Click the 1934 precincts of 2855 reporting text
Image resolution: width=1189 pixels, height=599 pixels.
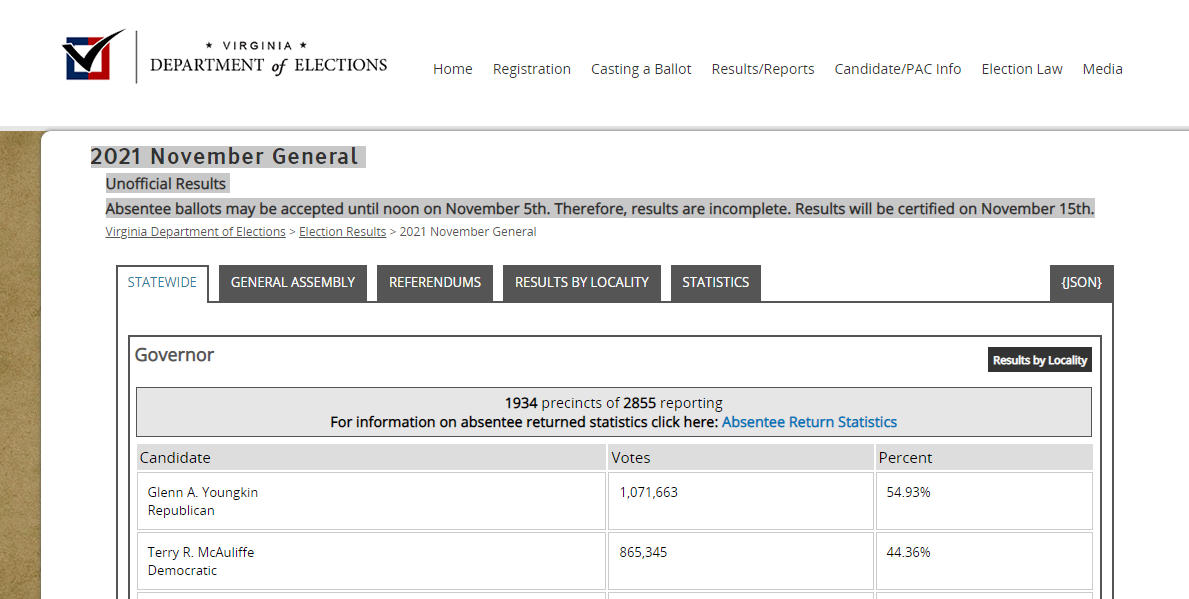613,403
